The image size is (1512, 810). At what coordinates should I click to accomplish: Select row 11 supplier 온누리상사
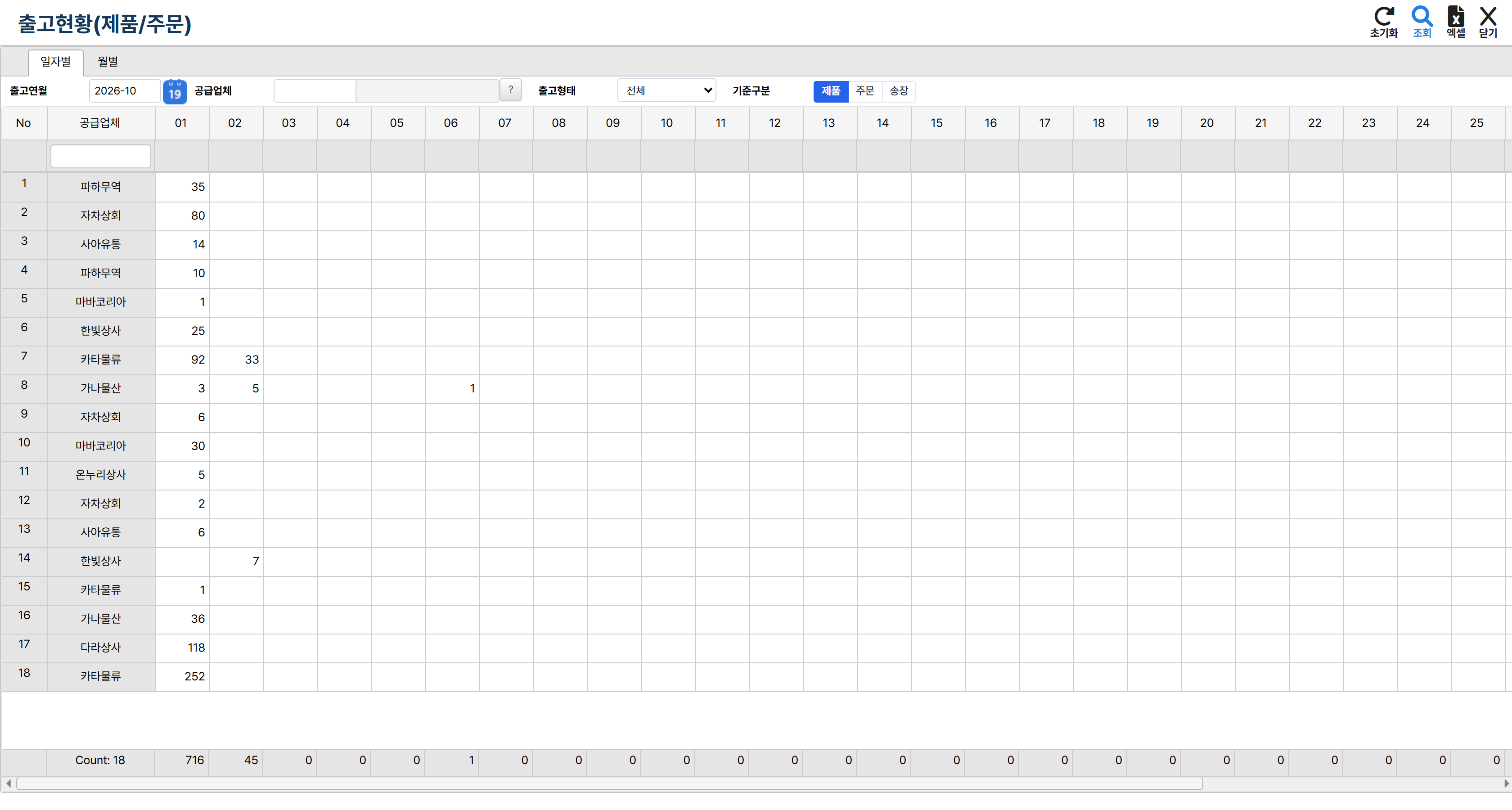pyautogui.click(x=100, y=475)
